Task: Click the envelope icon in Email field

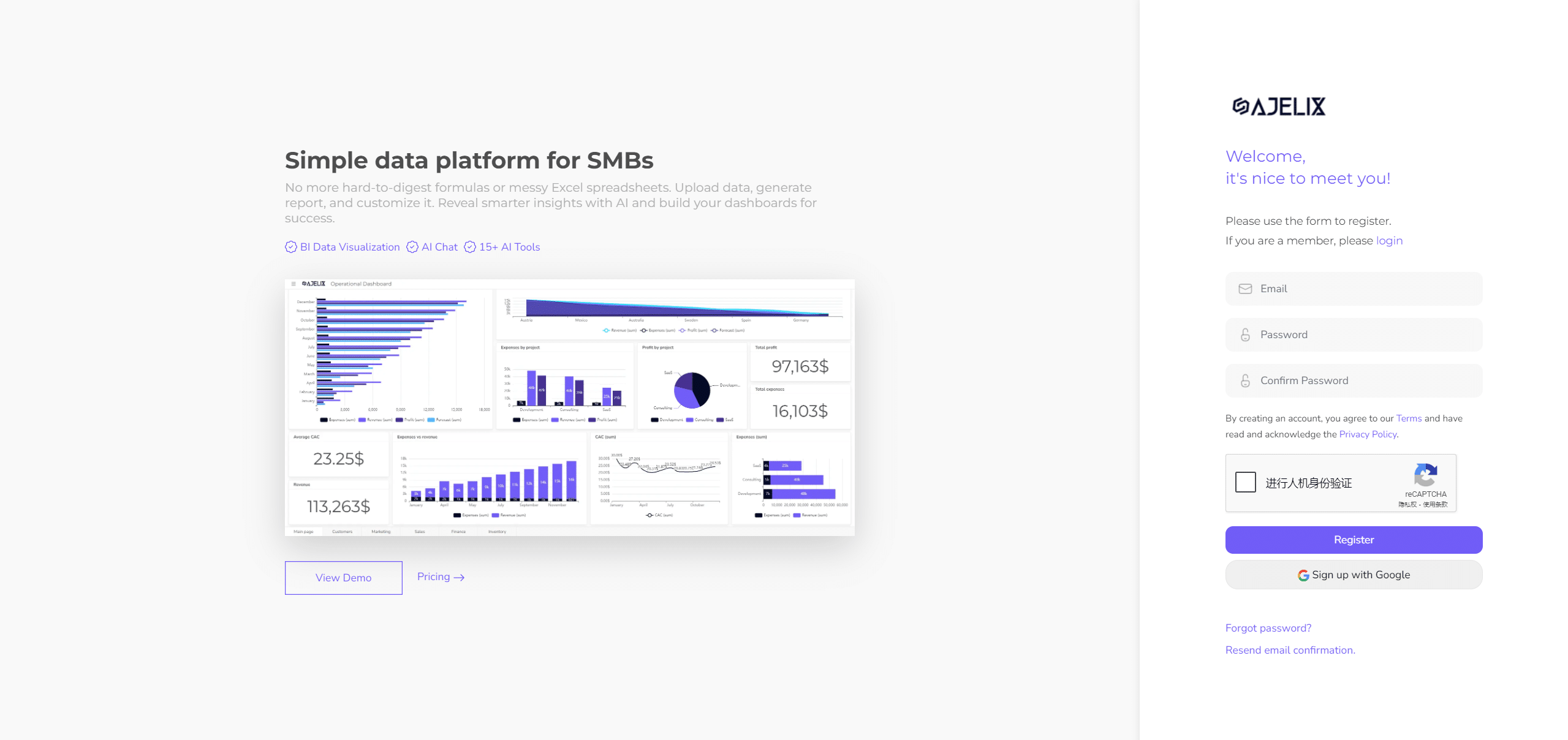Action: [1245, 289]
